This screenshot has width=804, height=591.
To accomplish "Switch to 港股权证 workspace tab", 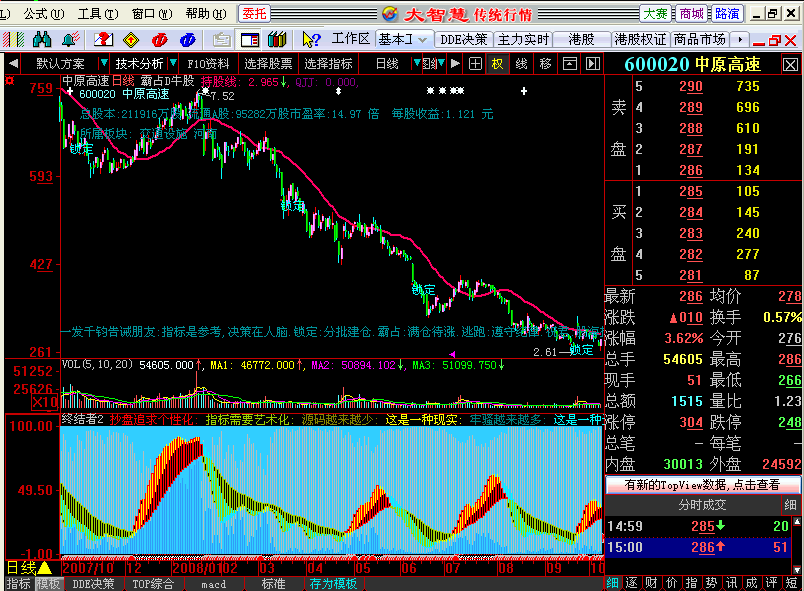I will click(x=640, y=39).
